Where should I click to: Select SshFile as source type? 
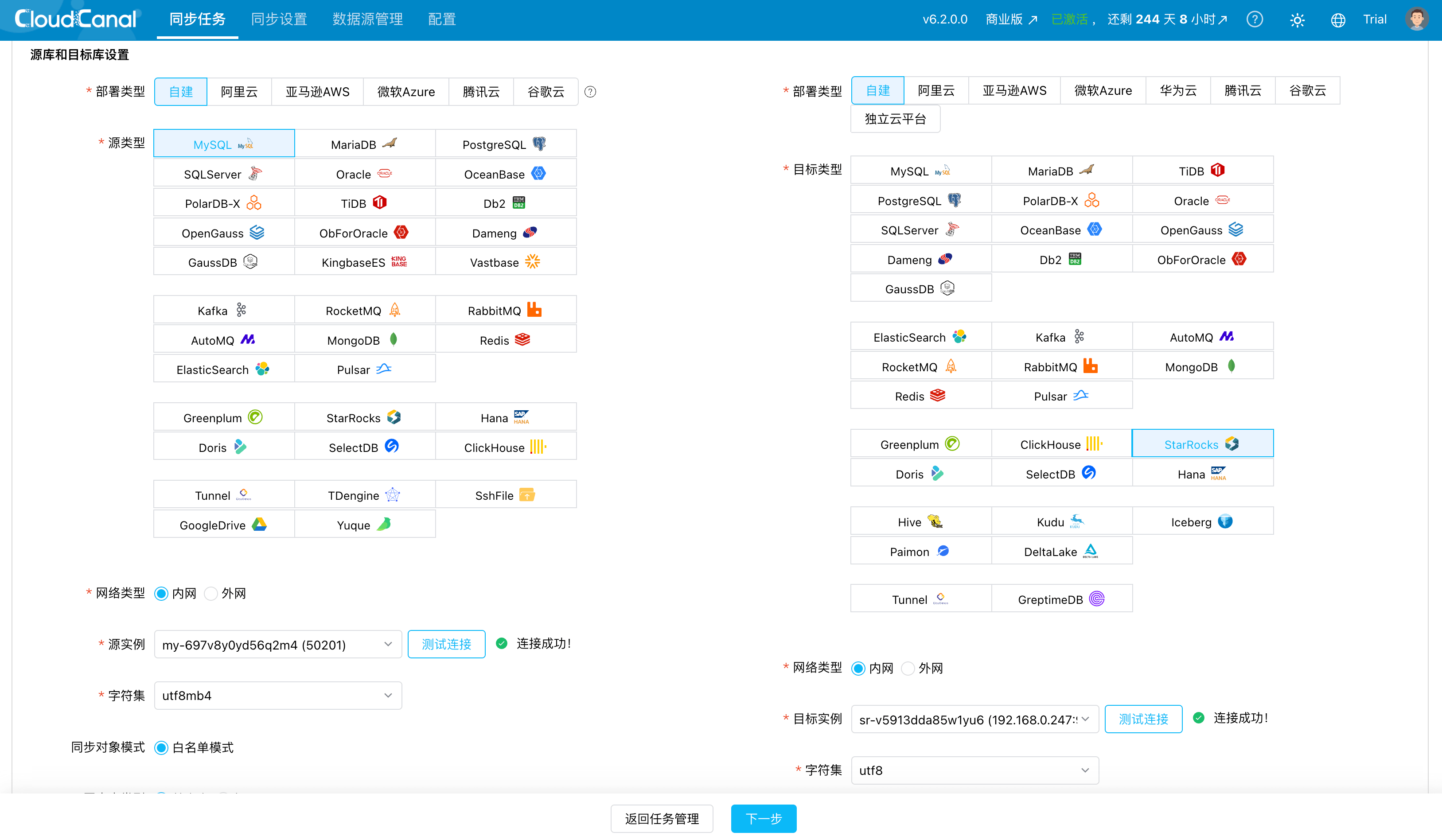coord(506,495)
